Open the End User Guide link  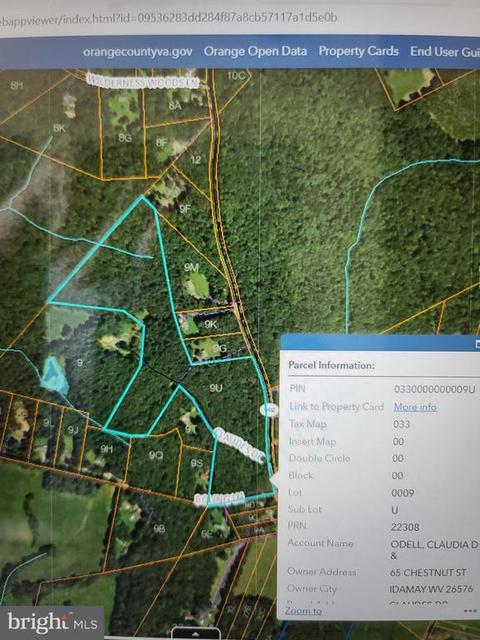point(445,51)
